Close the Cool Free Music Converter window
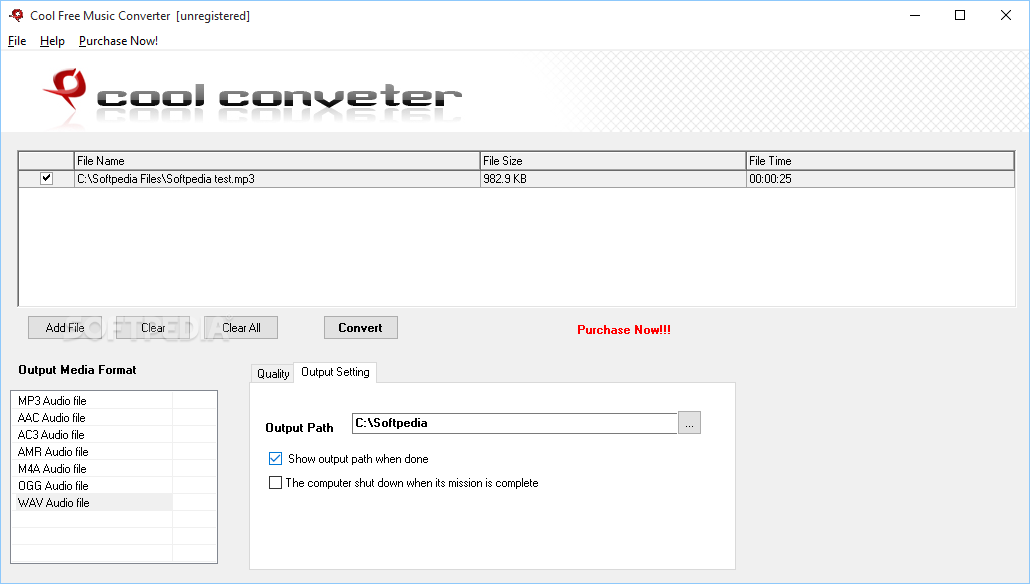The height and width of the screenshot is (584, 1030). 1006,15
